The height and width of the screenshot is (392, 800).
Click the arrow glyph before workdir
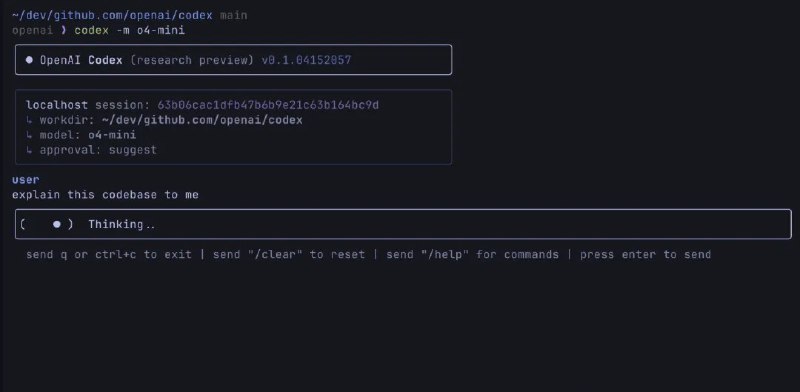tap(29, 120)
